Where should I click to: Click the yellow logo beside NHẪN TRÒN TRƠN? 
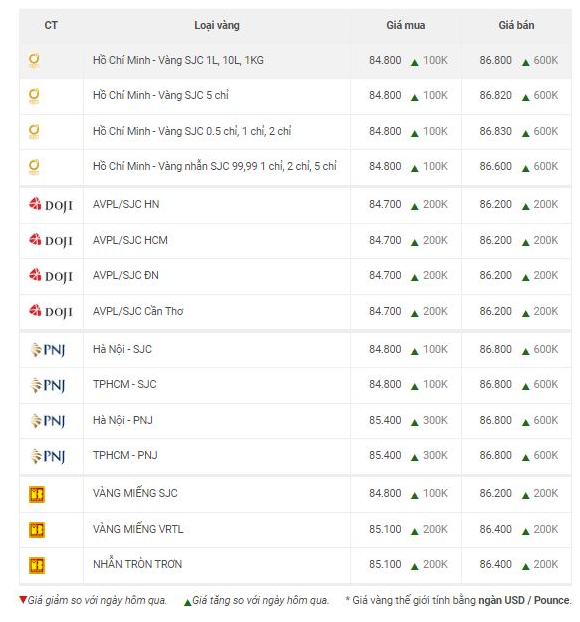[x=37, y=565]
